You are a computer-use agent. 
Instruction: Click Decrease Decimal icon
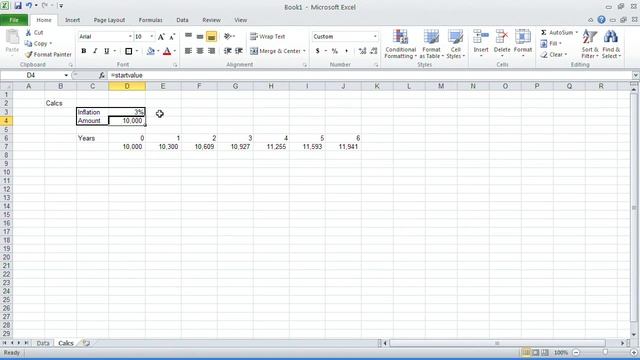(x=373, y=51)
